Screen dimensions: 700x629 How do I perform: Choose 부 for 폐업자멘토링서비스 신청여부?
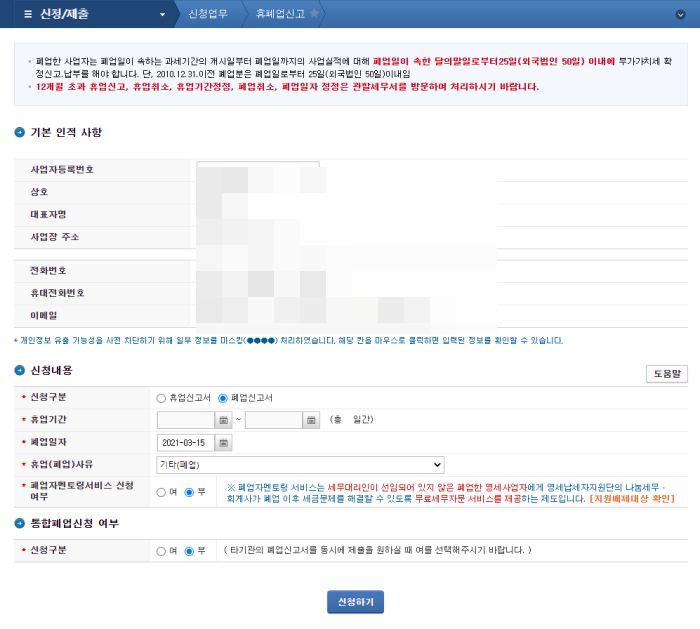point(189,492)
